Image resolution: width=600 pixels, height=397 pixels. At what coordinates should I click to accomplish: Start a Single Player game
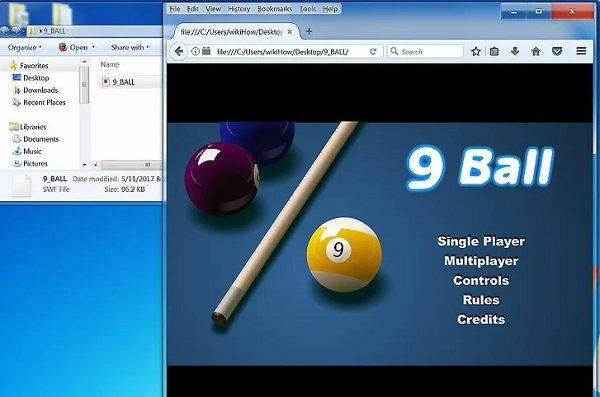coord(481,241)
